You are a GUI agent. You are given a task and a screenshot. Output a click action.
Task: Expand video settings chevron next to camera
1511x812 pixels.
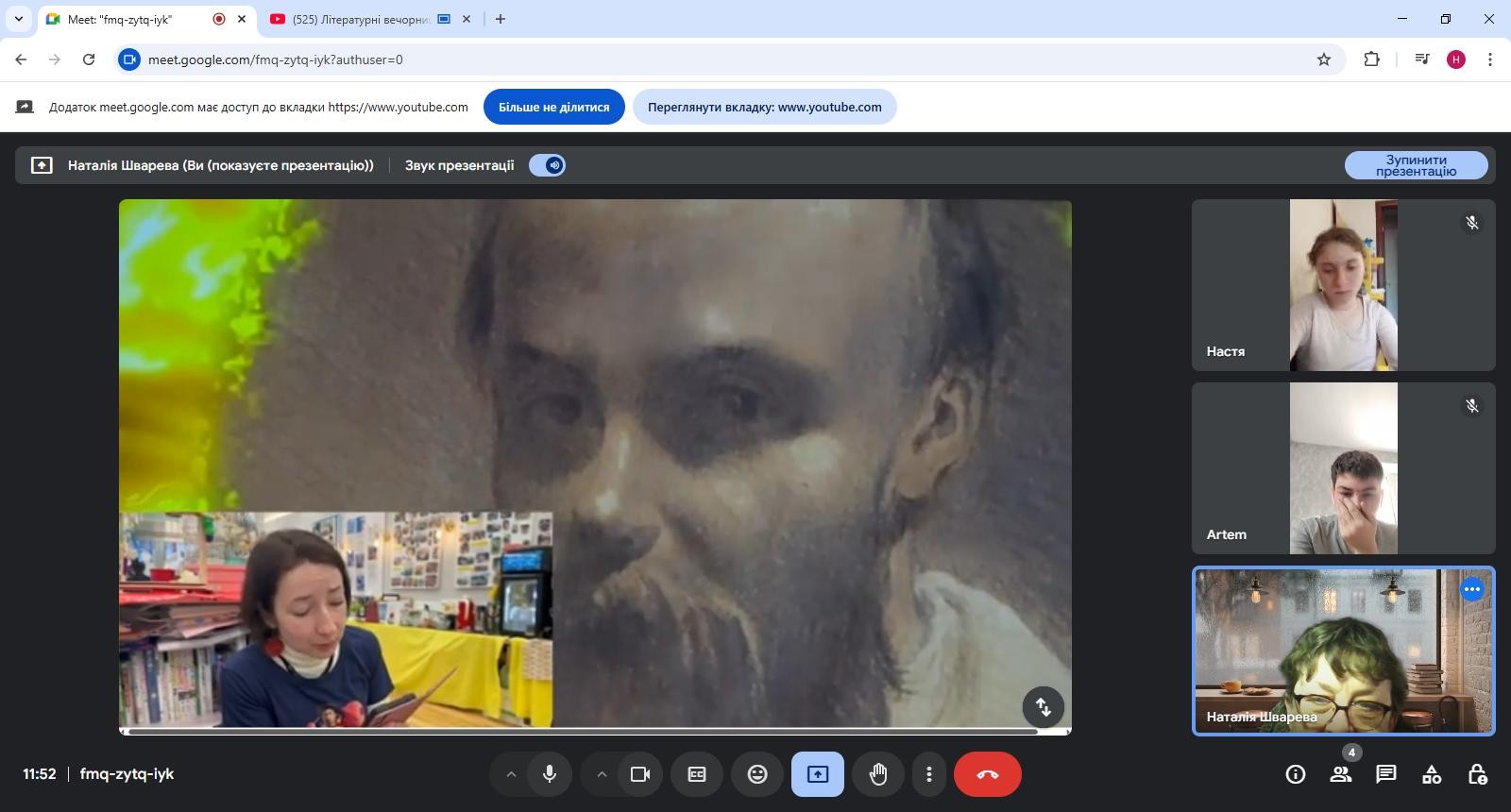[x=602, y=774]
